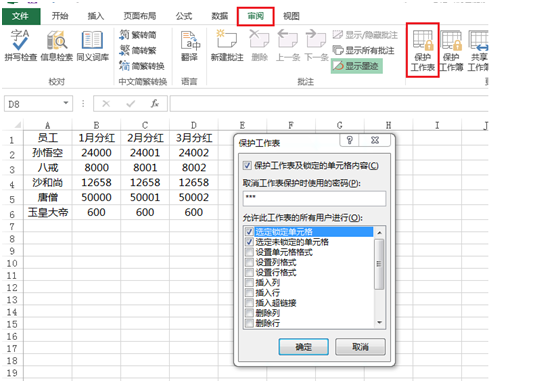The width and height of the screenshot is (558, 383).
Task: Go to previous comment 上一条
Action: [288, 46]
